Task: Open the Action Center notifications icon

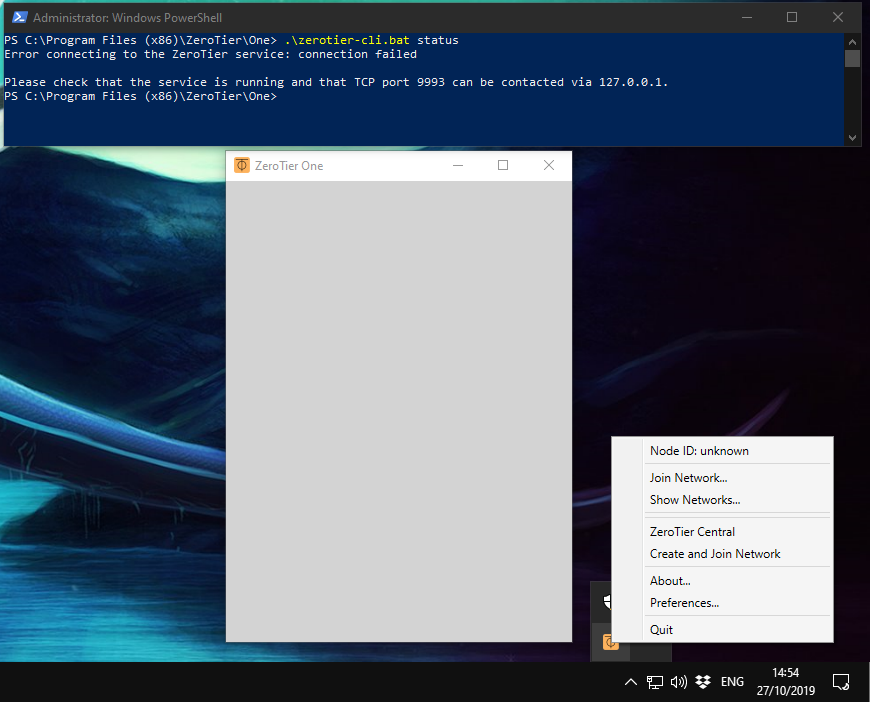Action: pos(841,682)
